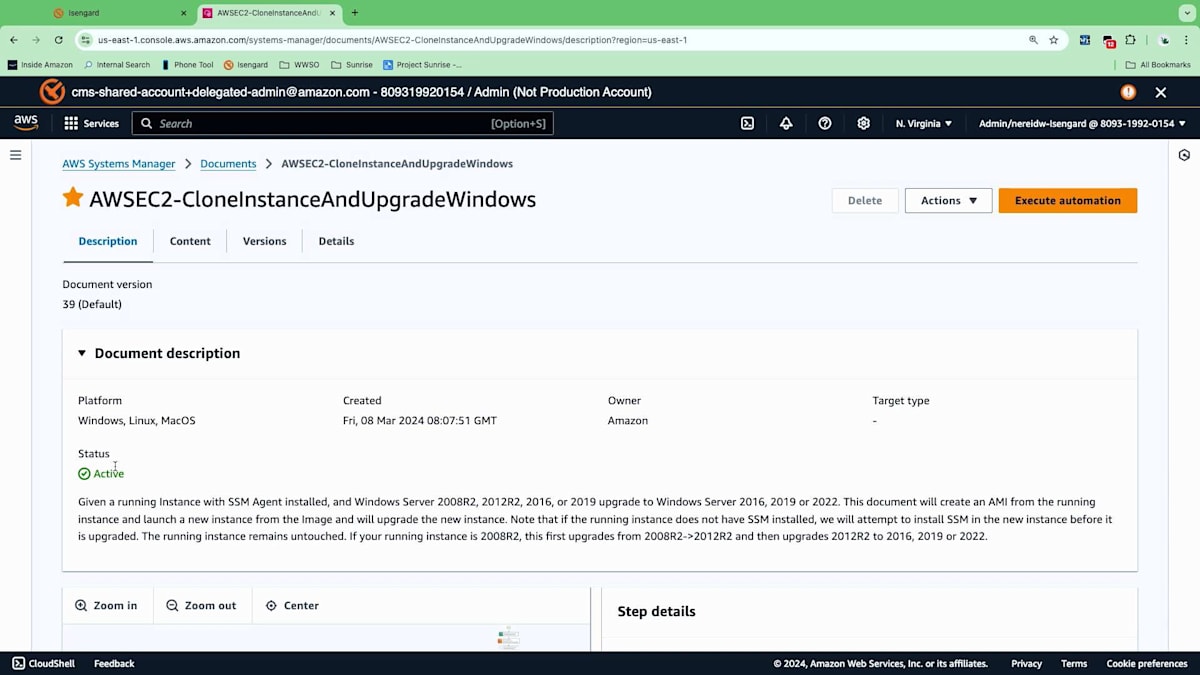Click the document version 39 (Default) text
This screenshot has height=675, width=1200.
click(92, 304)
